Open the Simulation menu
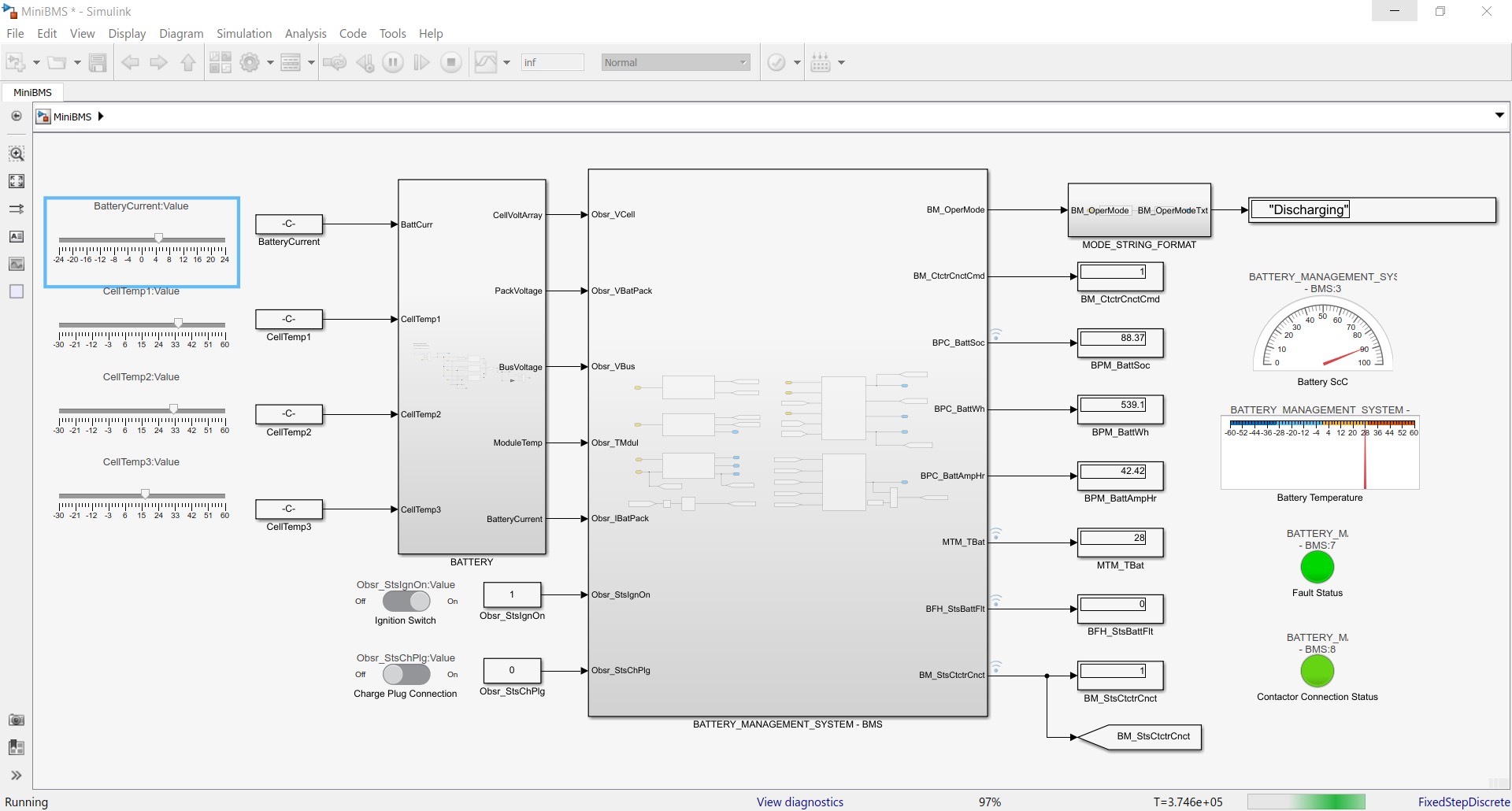 [244, 33]
